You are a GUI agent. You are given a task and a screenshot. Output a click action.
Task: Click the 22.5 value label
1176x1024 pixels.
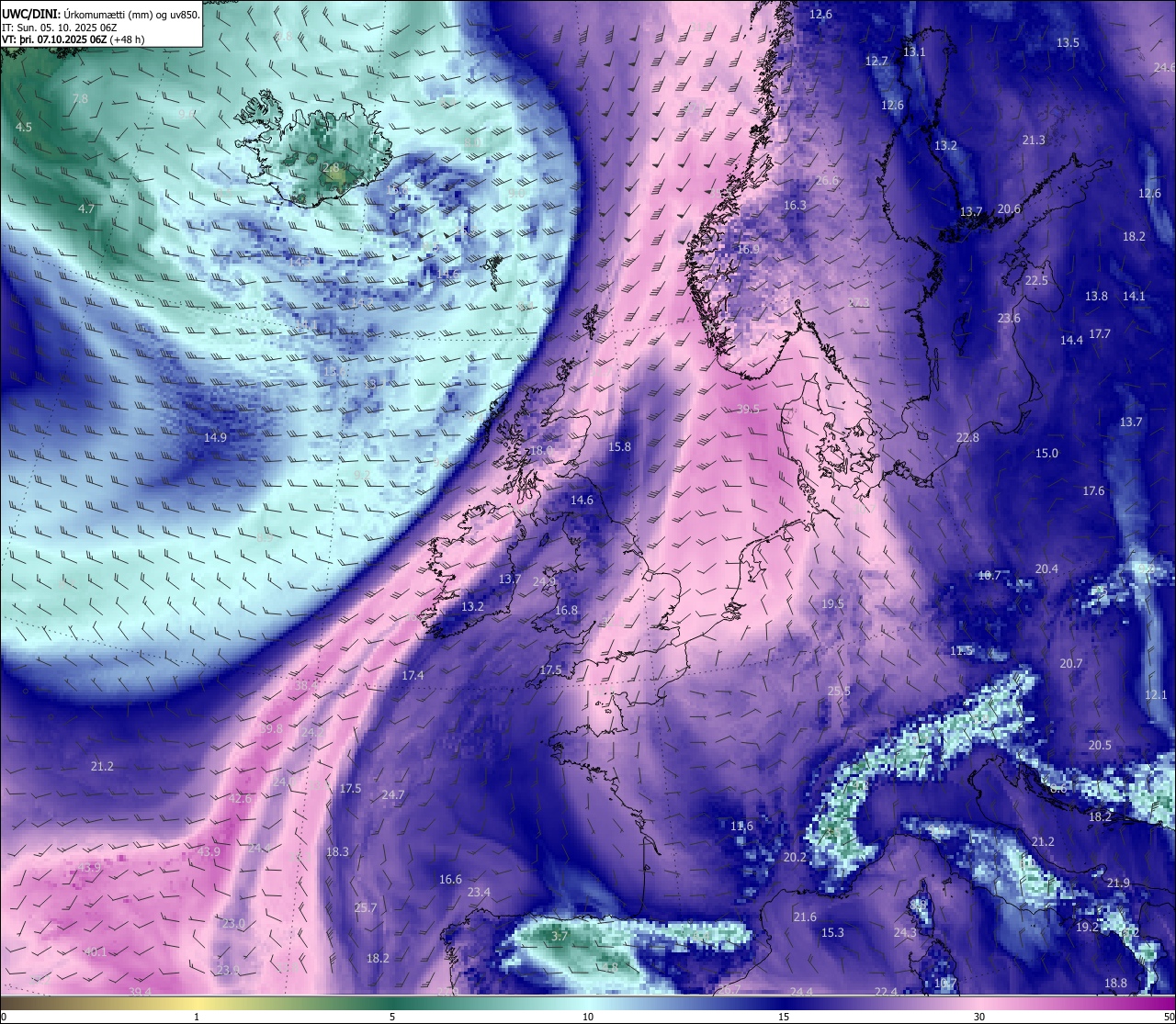click(x=1036, y=280)
